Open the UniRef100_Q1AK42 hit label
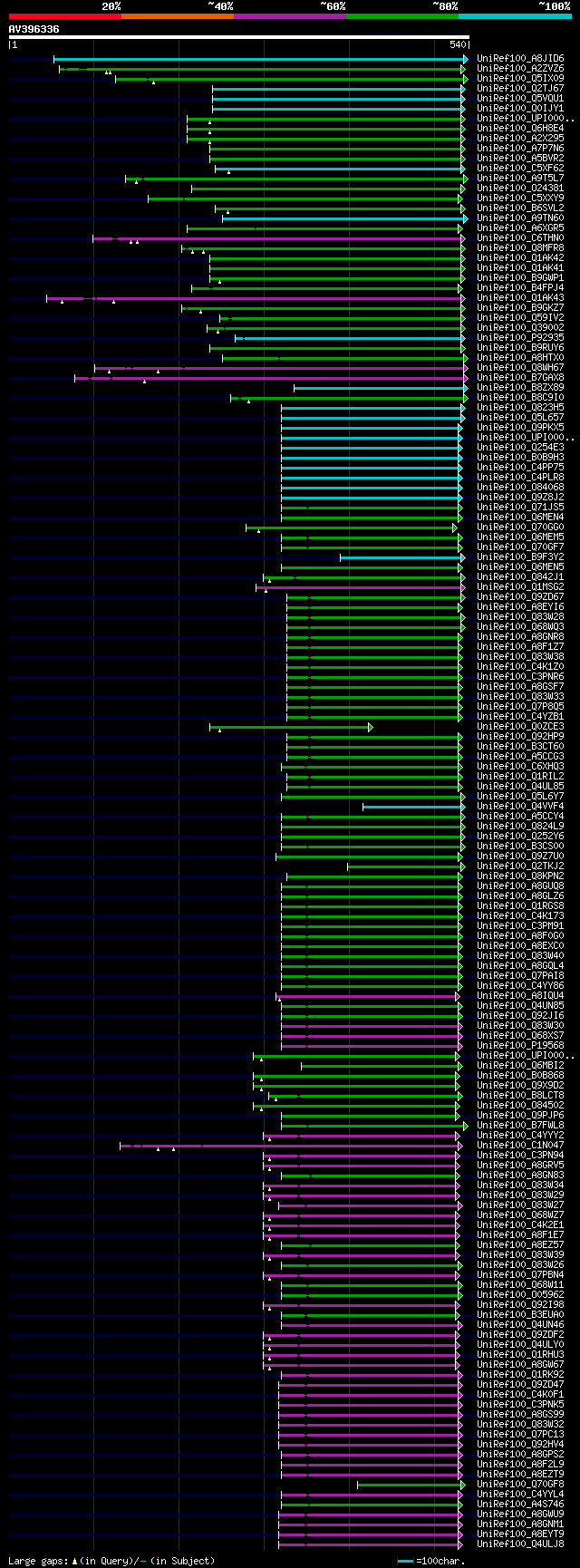Screen dimensions: 580x1568 coord(520,258)
